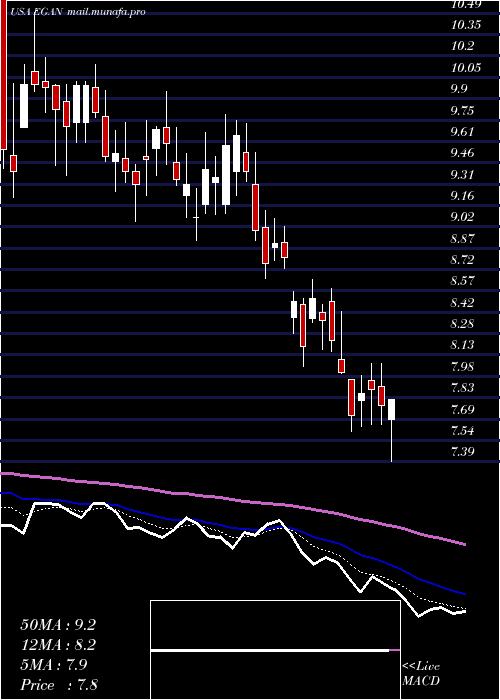This screenshot has width=500, height=700.
Task: Click the 10.35 price axis label
Action: coord(466,25)
